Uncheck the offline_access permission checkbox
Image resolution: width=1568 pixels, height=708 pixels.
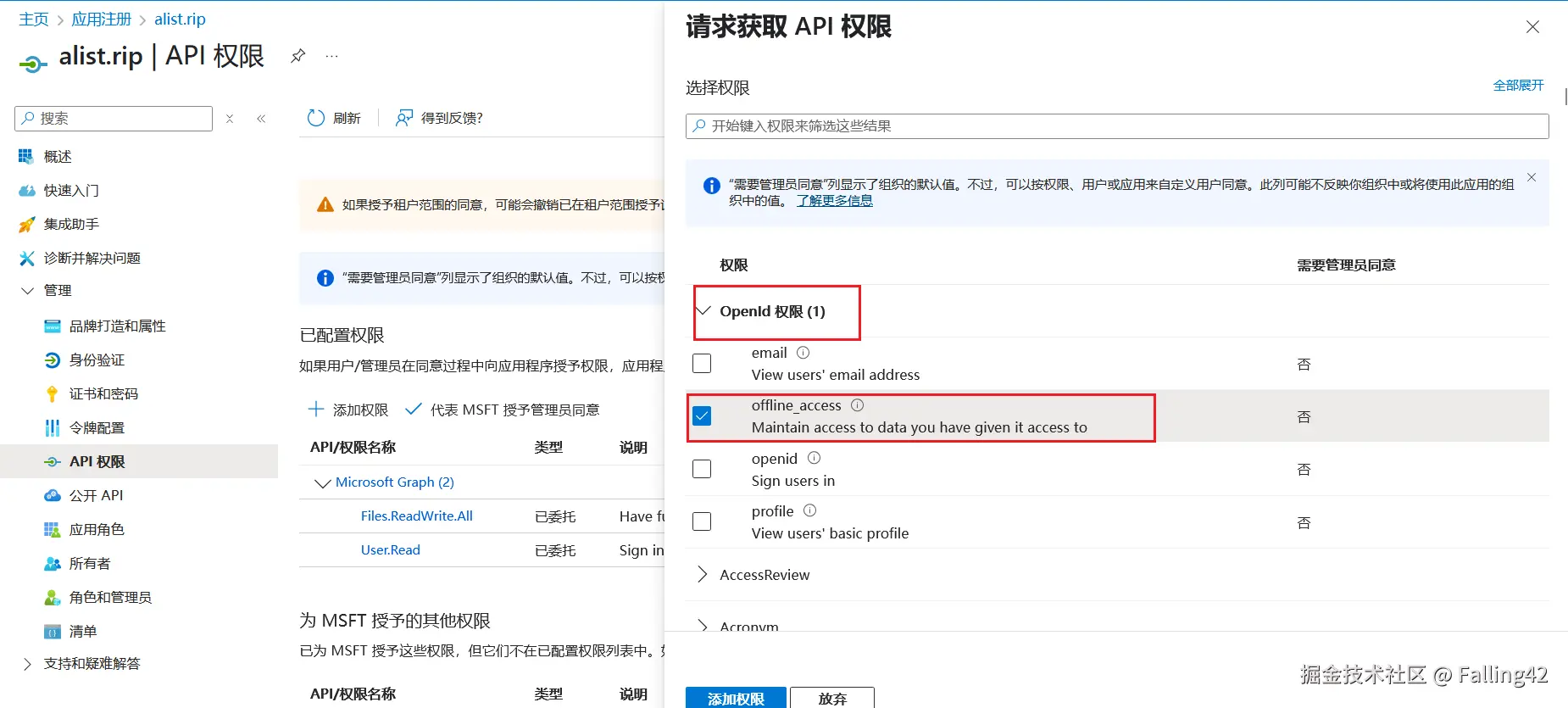tap(702, 415)
